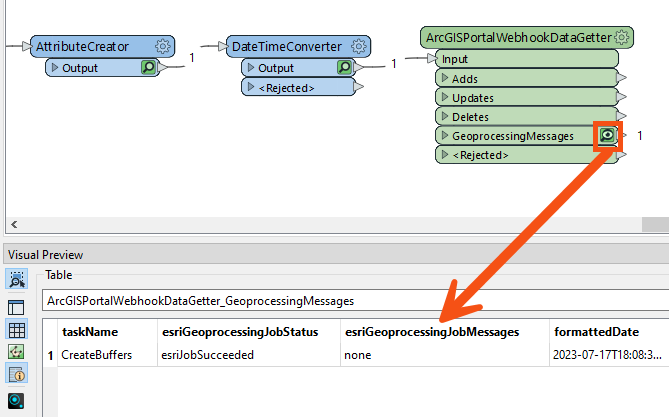The height and width of the screenshot is (417, 669).
Task: Toggle the graphics view icon
Action: click(x=17, y=352)
